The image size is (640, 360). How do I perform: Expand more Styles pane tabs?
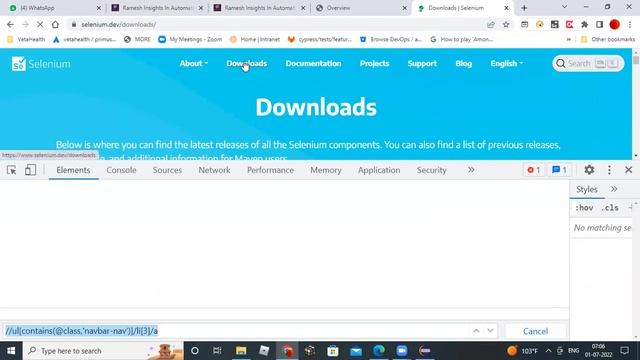point(614,189)
